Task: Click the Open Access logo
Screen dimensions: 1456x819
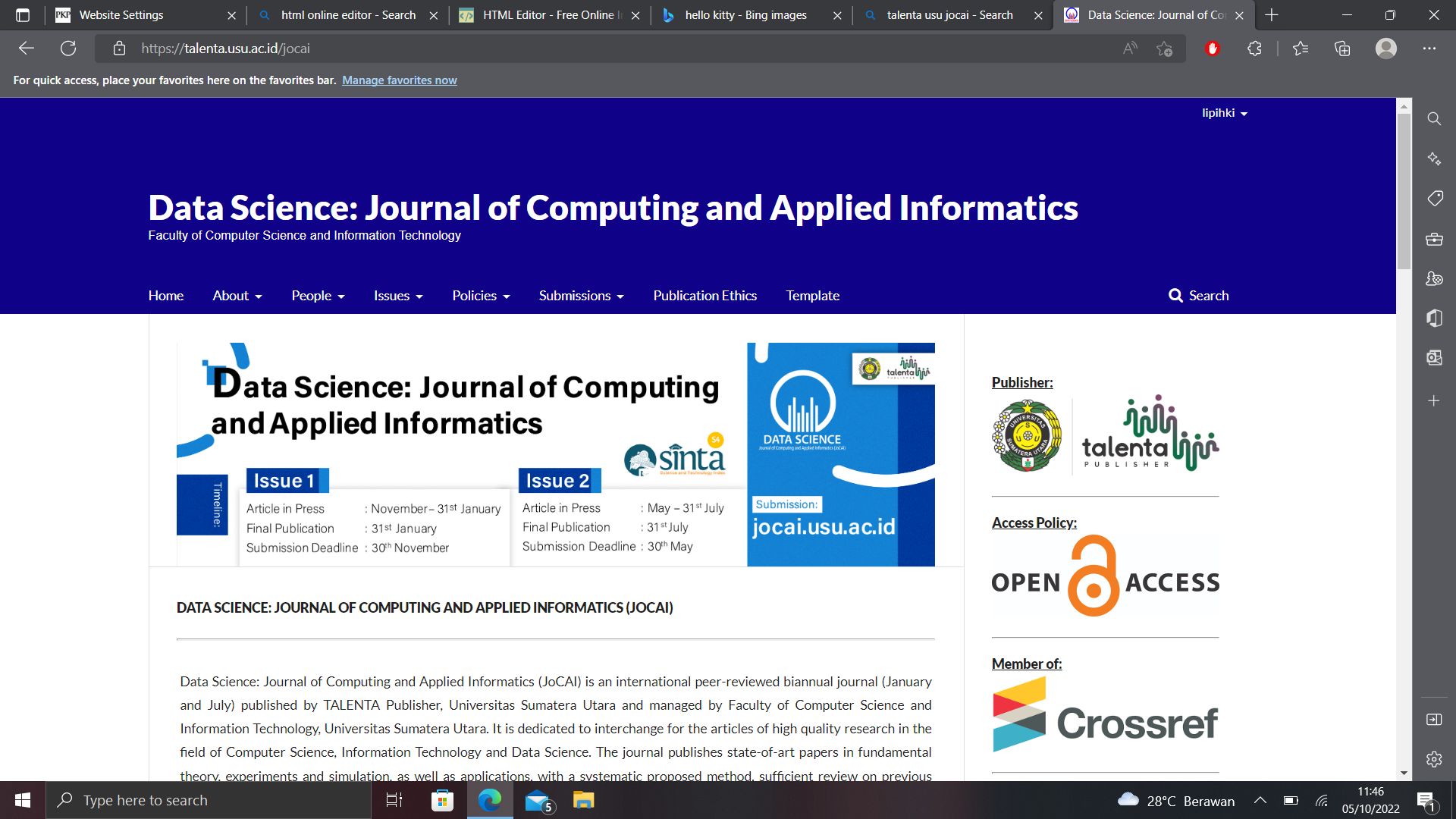Action: coord(1106,576)
